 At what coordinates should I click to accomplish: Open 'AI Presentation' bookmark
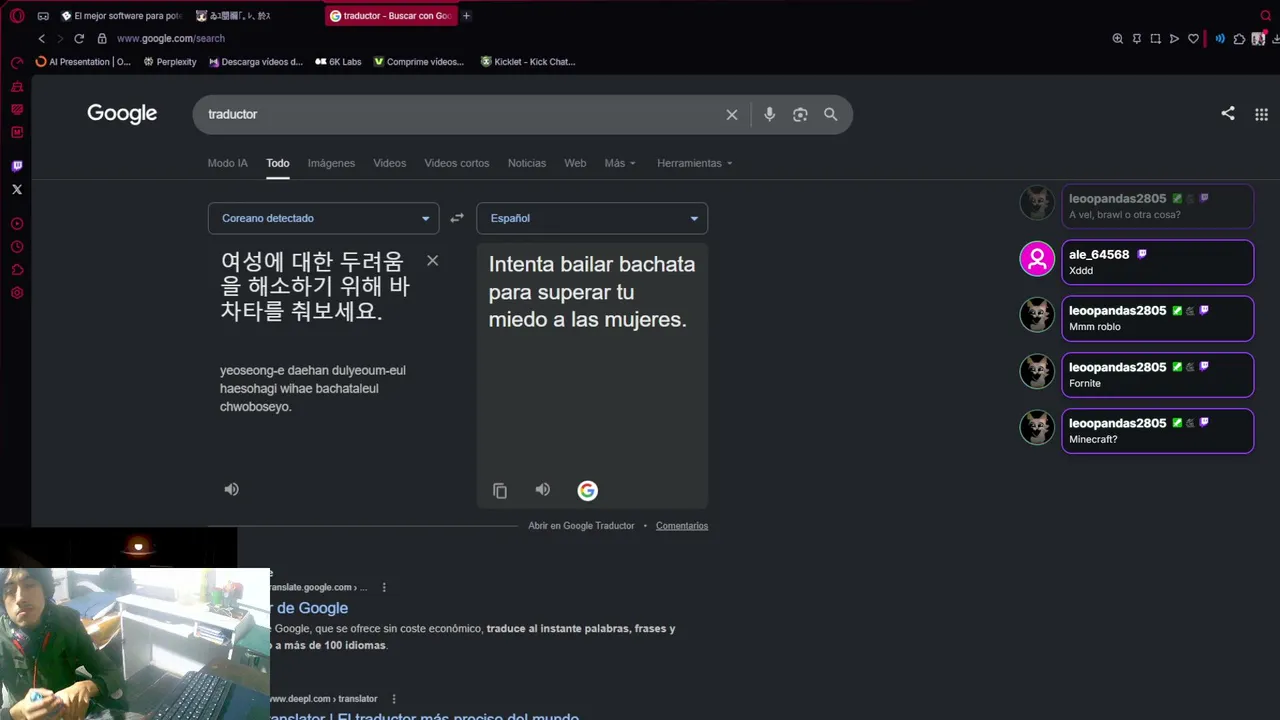[83, 62]
